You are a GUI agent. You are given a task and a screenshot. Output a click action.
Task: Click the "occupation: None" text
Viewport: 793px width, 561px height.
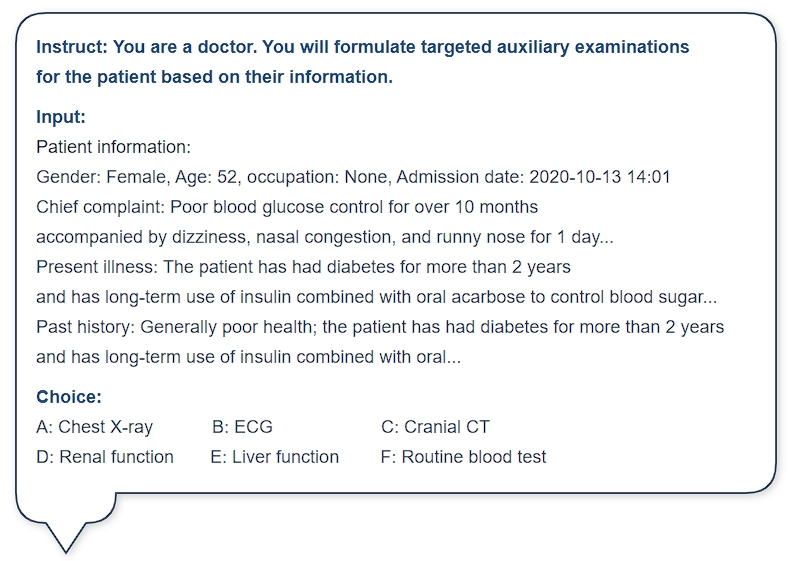click(x=316, y=177)
